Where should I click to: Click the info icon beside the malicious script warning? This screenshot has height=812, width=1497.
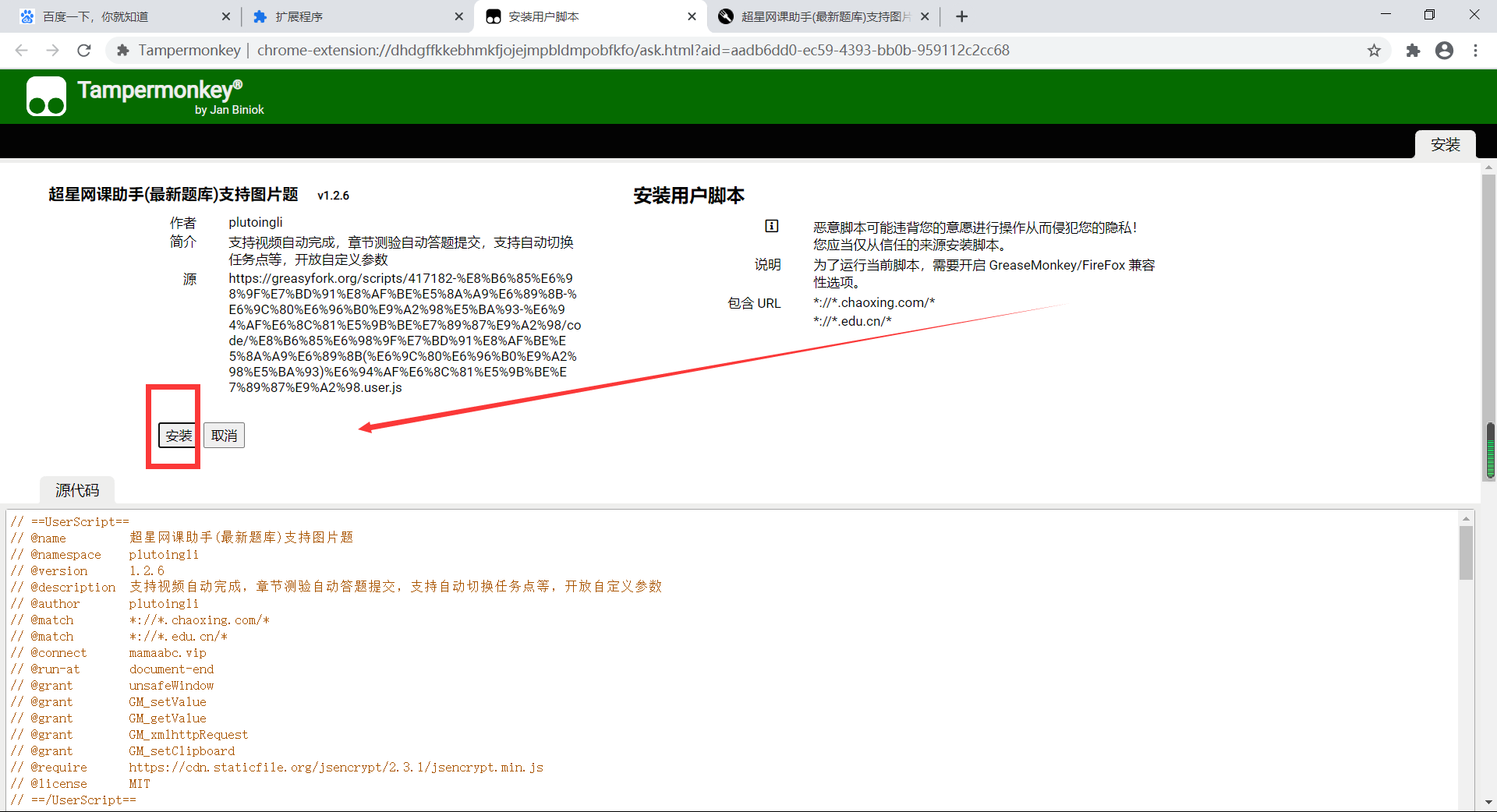[771, 226]
